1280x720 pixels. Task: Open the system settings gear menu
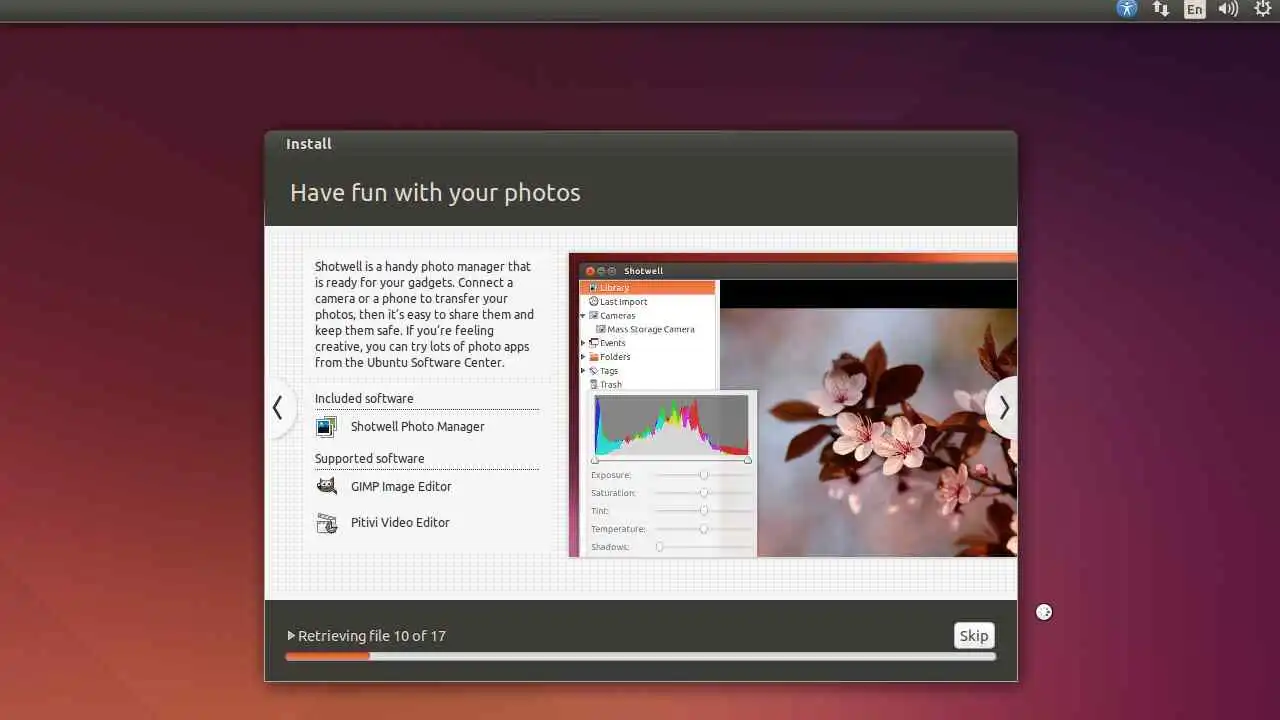1263,9
